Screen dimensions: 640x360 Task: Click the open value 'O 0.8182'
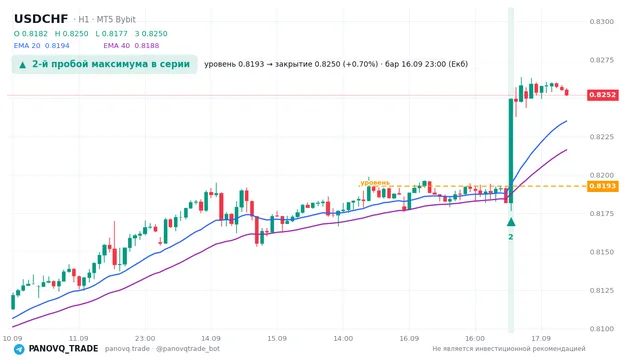(31, 34)
